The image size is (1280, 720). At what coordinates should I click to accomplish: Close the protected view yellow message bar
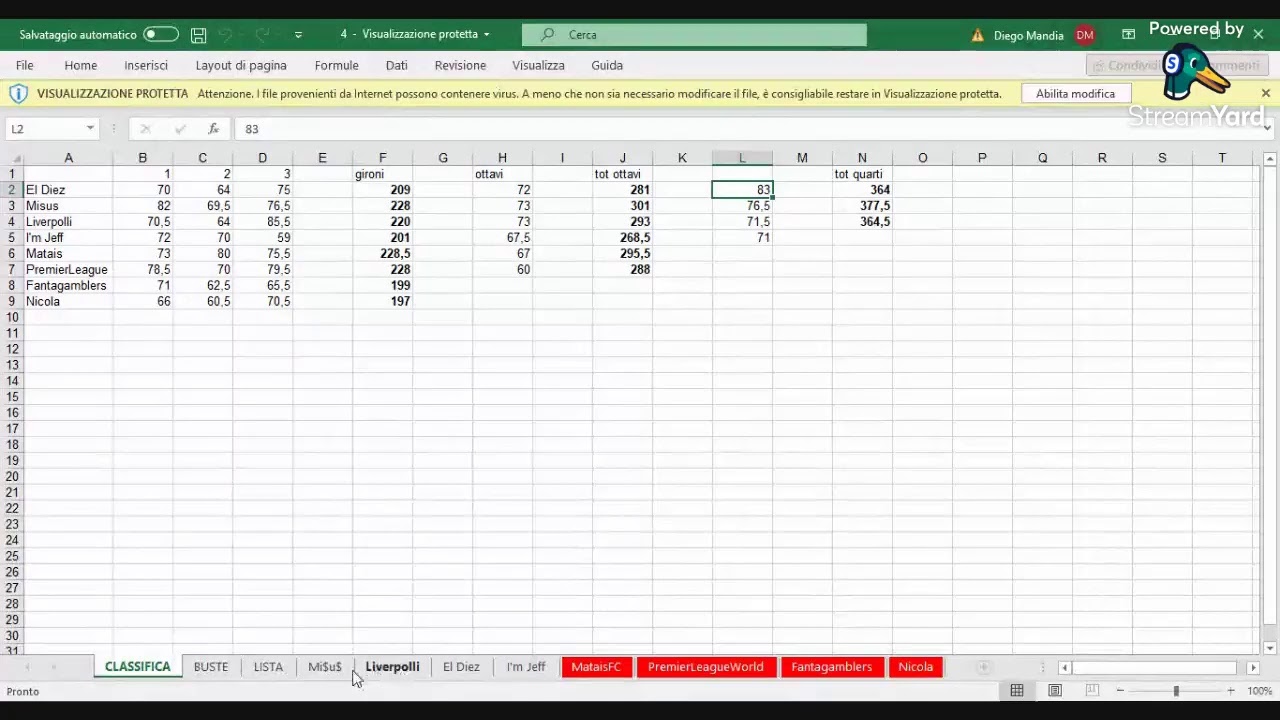coord(1265,93)
